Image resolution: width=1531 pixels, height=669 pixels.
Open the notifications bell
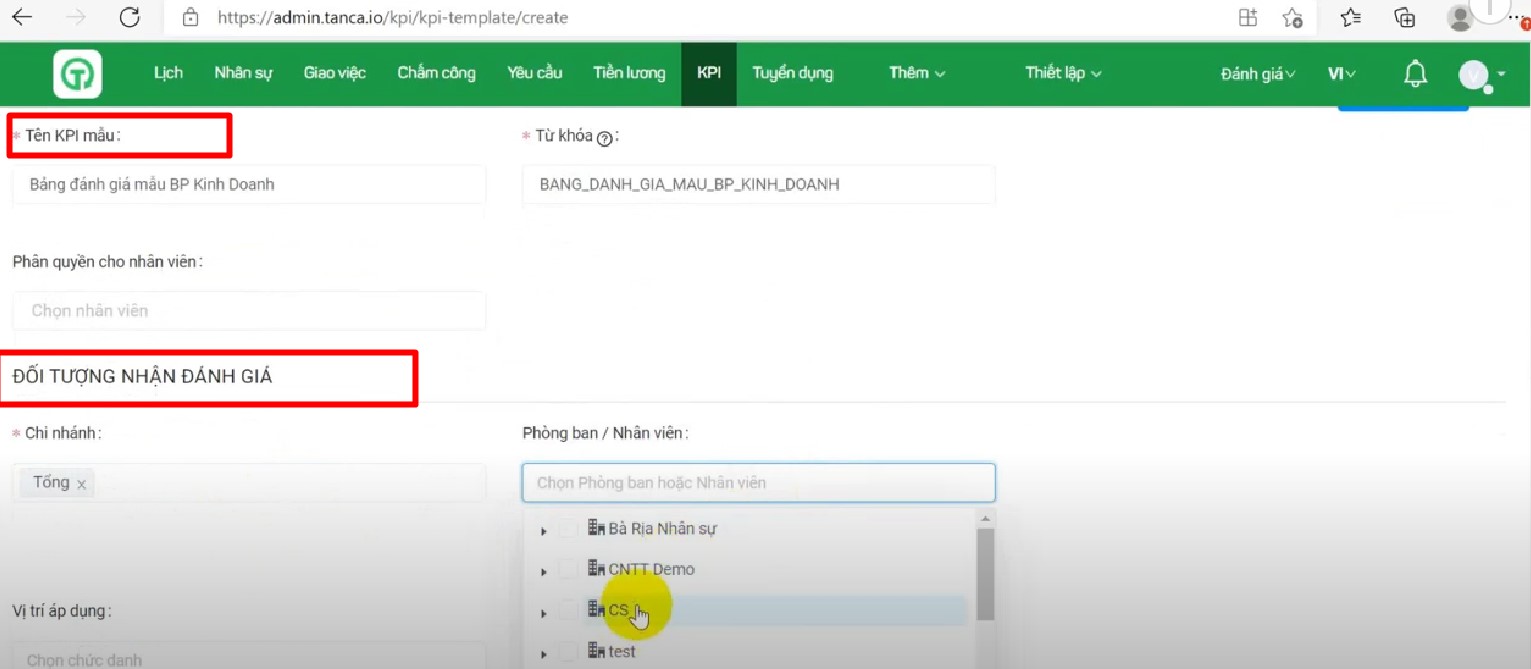coord(1415,74)
